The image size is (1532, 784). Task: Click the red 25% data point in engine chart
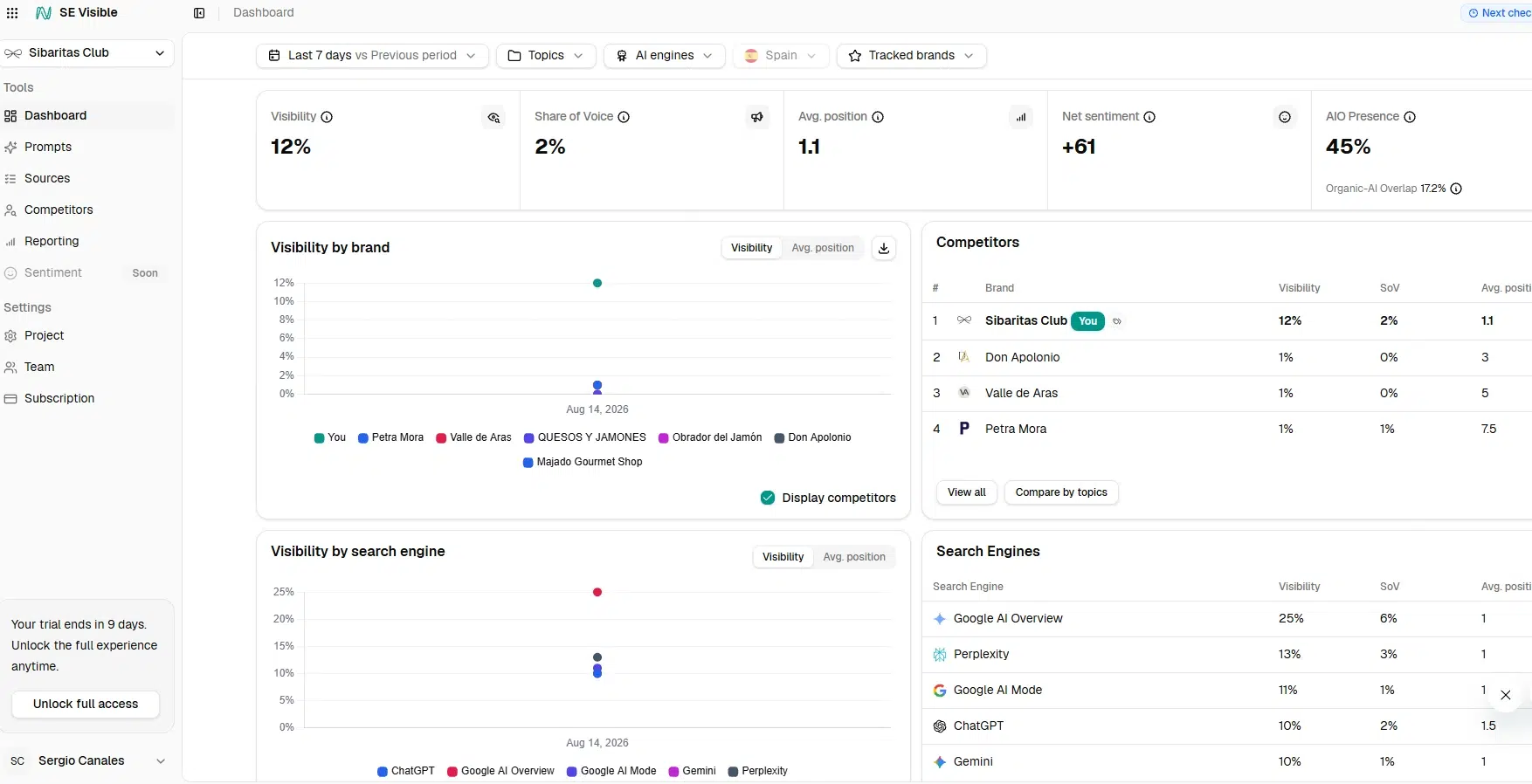597,592
